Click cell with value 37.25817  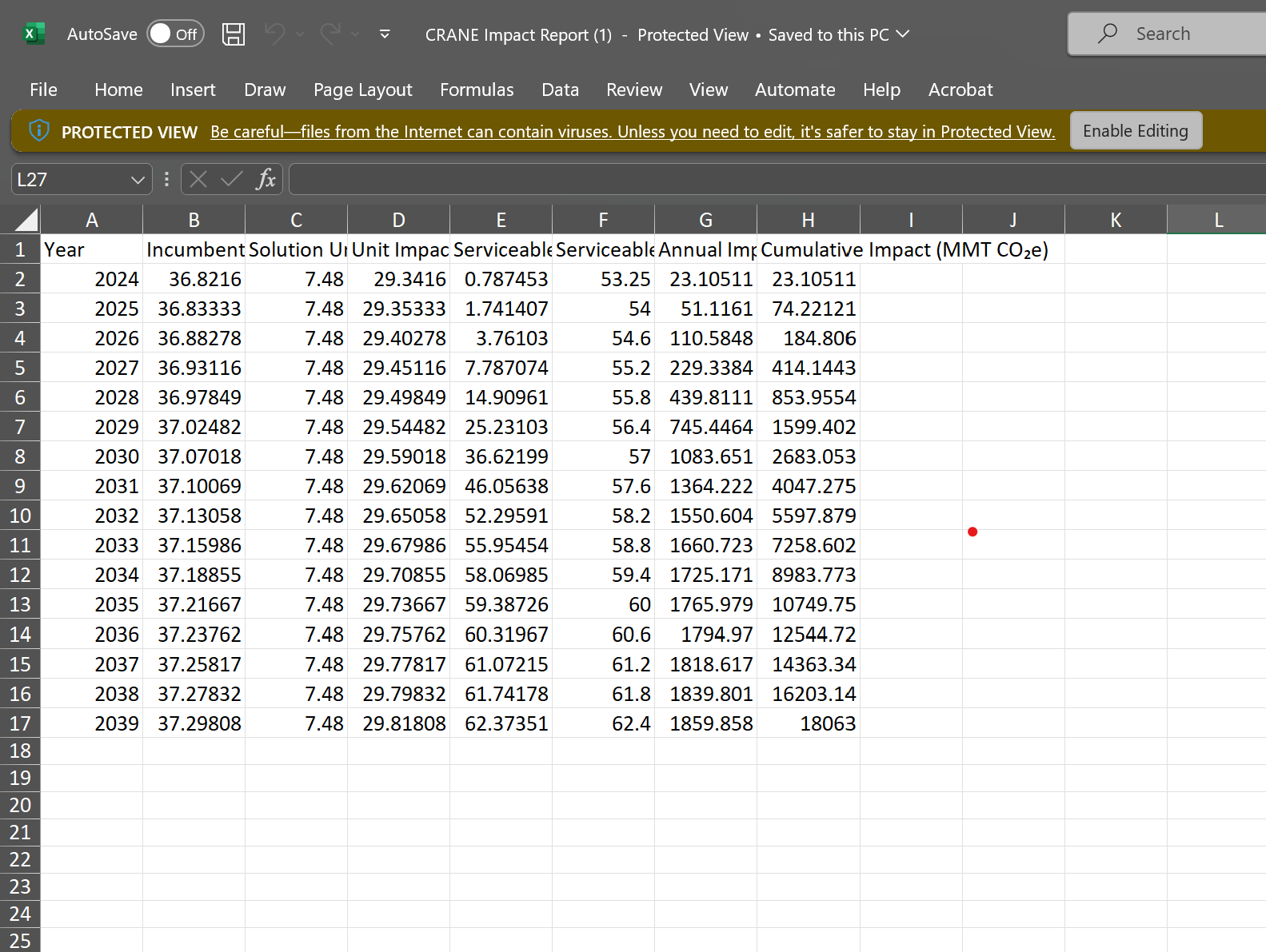click(194, 664)
